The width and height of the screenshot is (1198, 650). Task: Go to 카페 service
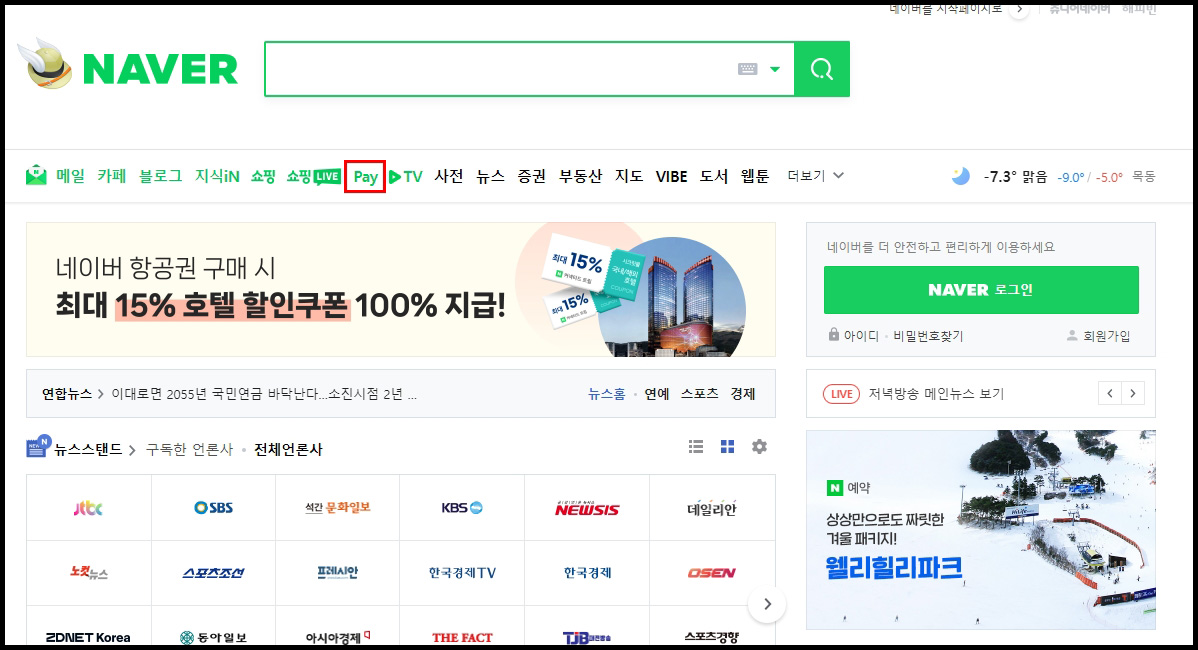point(112,176)
